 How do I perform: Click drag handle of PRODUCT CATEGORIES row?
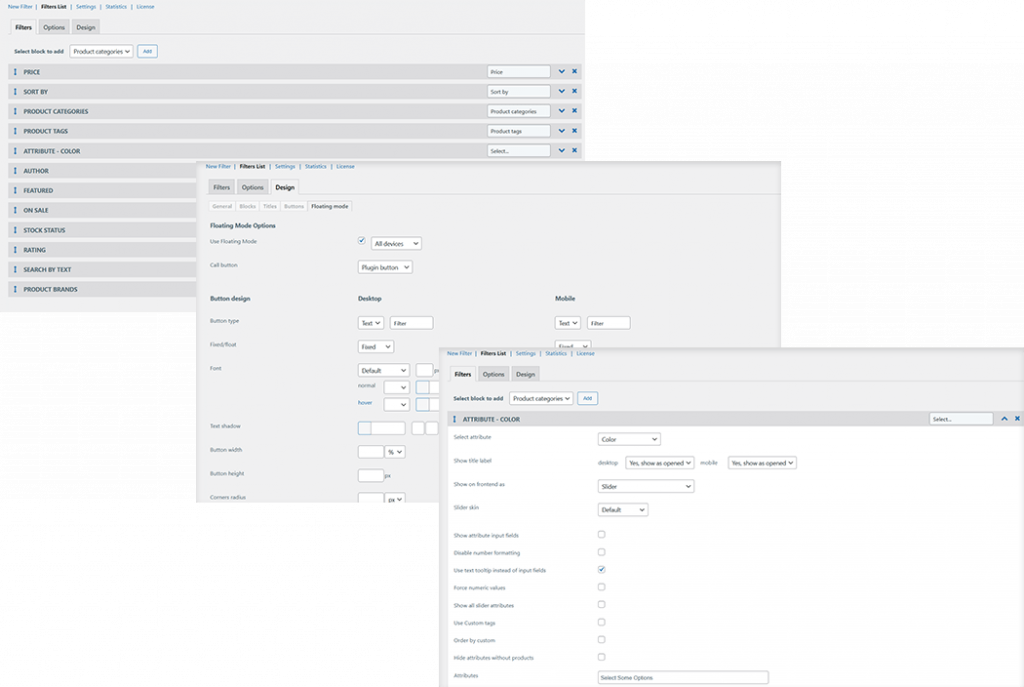15,111
